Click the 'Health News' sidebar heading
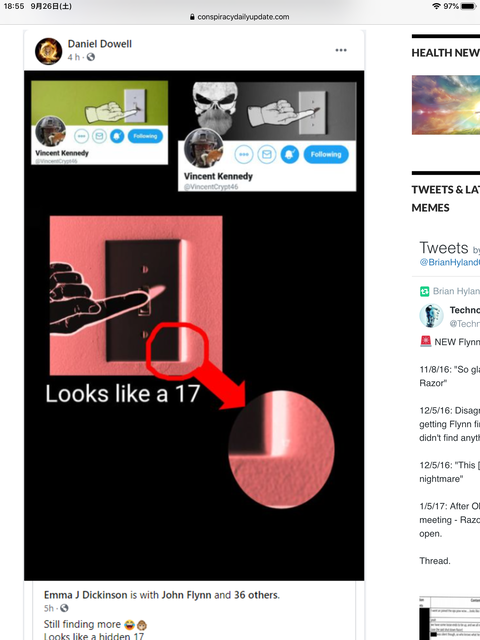This screenshot has width=480, height=640. tap(446, 53)
